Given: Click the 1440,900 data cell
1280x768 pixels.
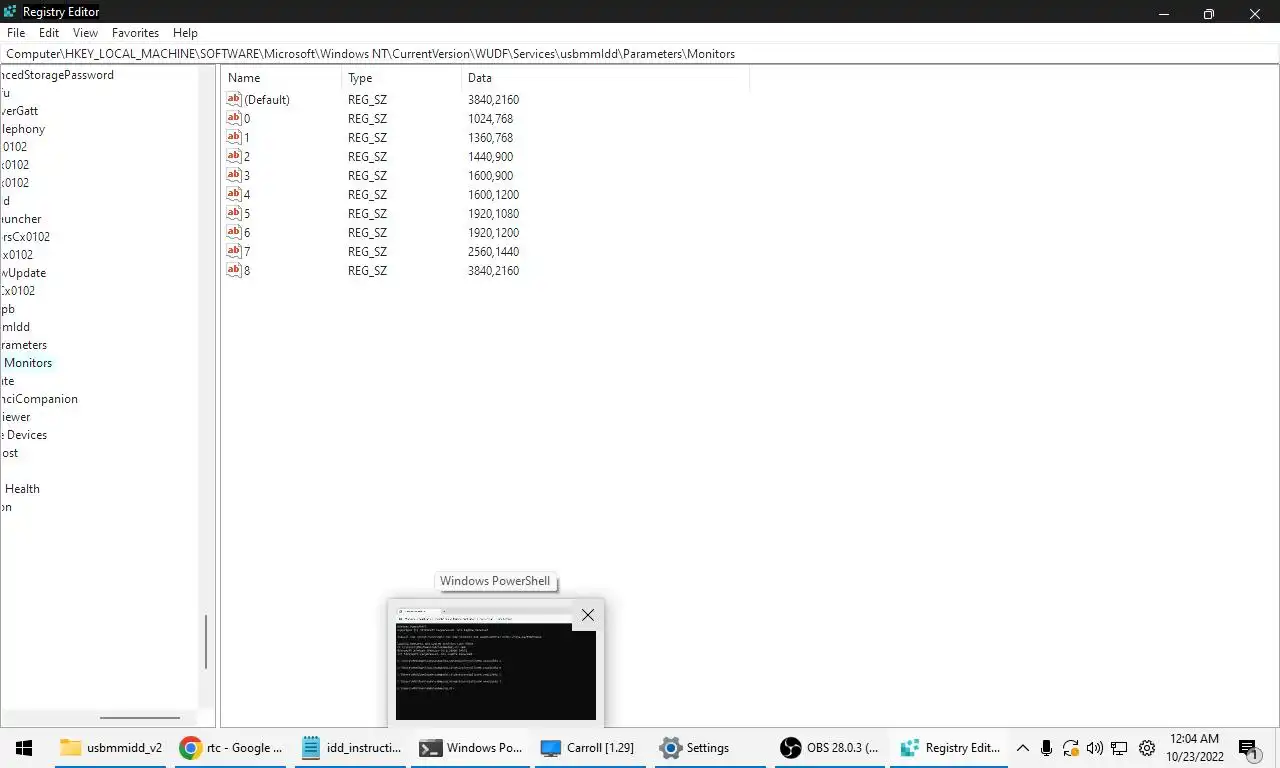Looking at the screenshot, I should 490,156.
